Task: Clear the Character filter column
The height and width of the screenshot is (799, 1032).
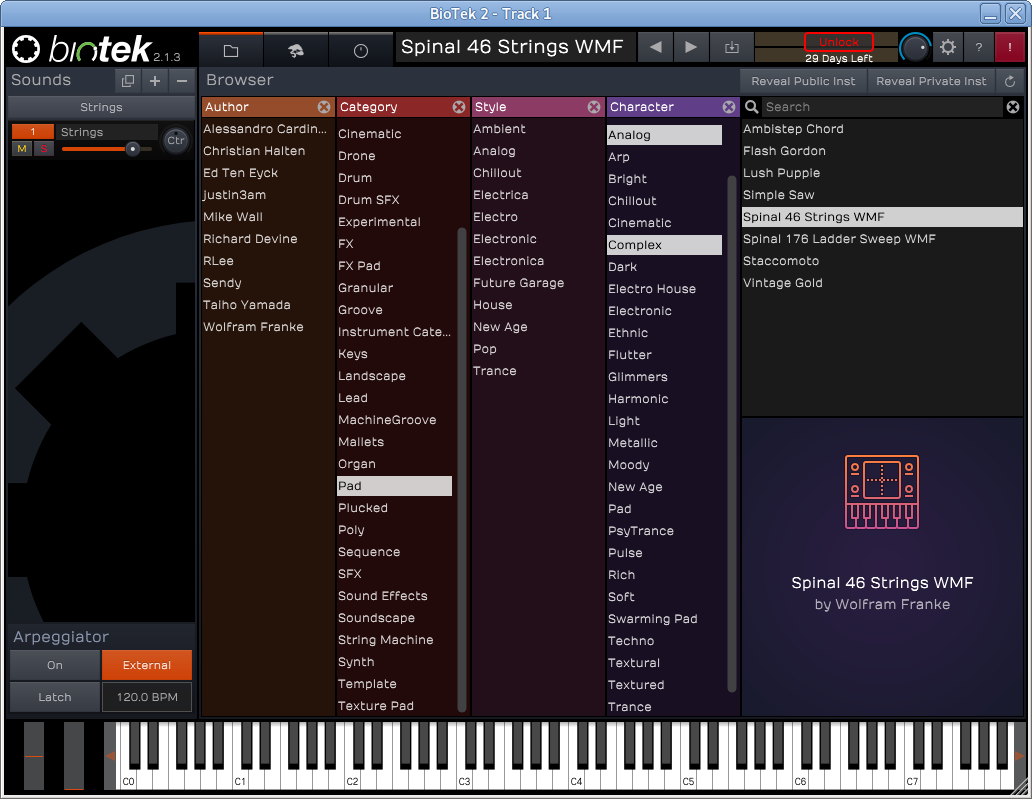Action: (729, 107)
